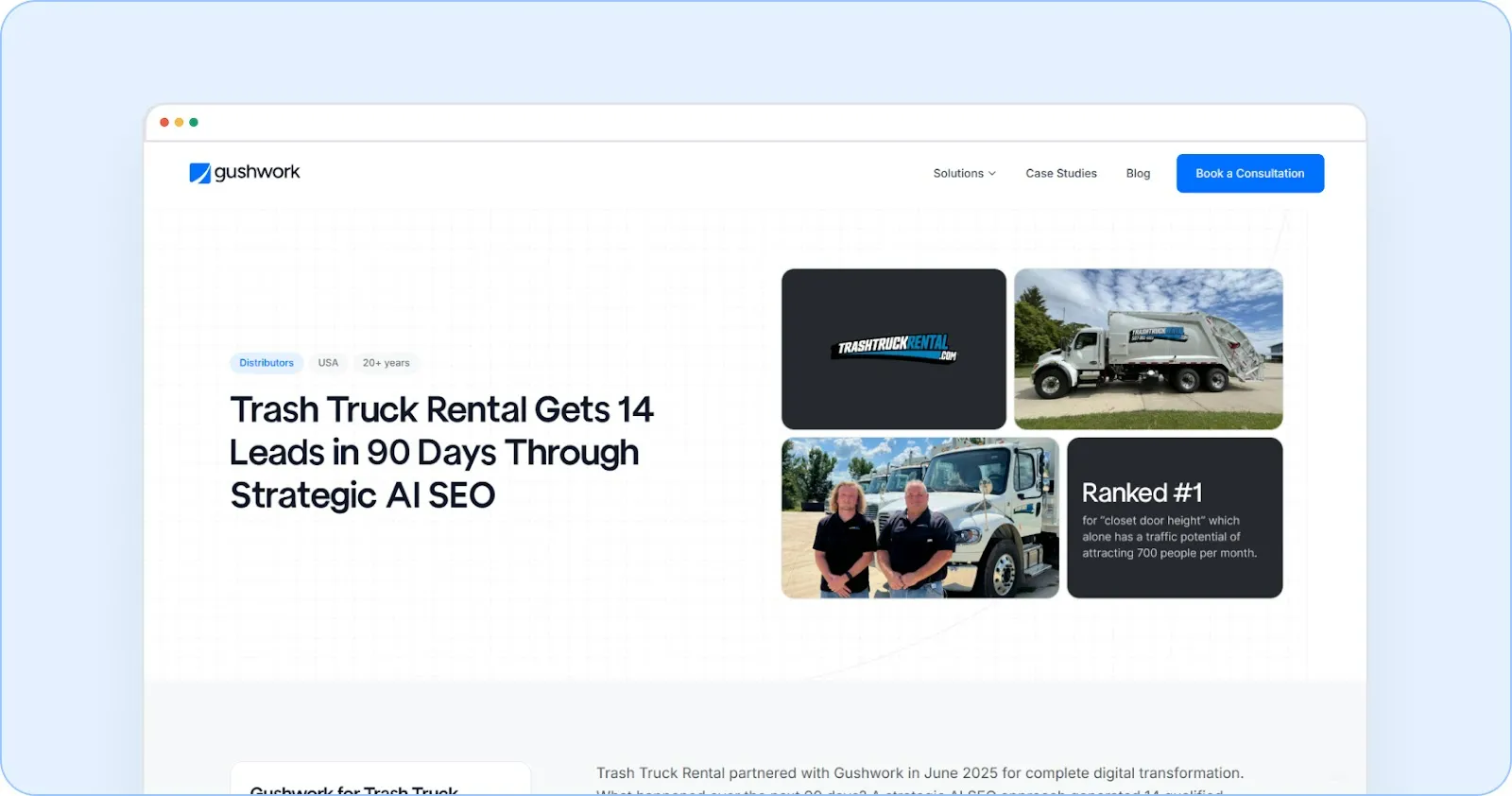Open photo of two men by trucks
This screenshot has width=1512, height=796.
click(x=919, y=517)
